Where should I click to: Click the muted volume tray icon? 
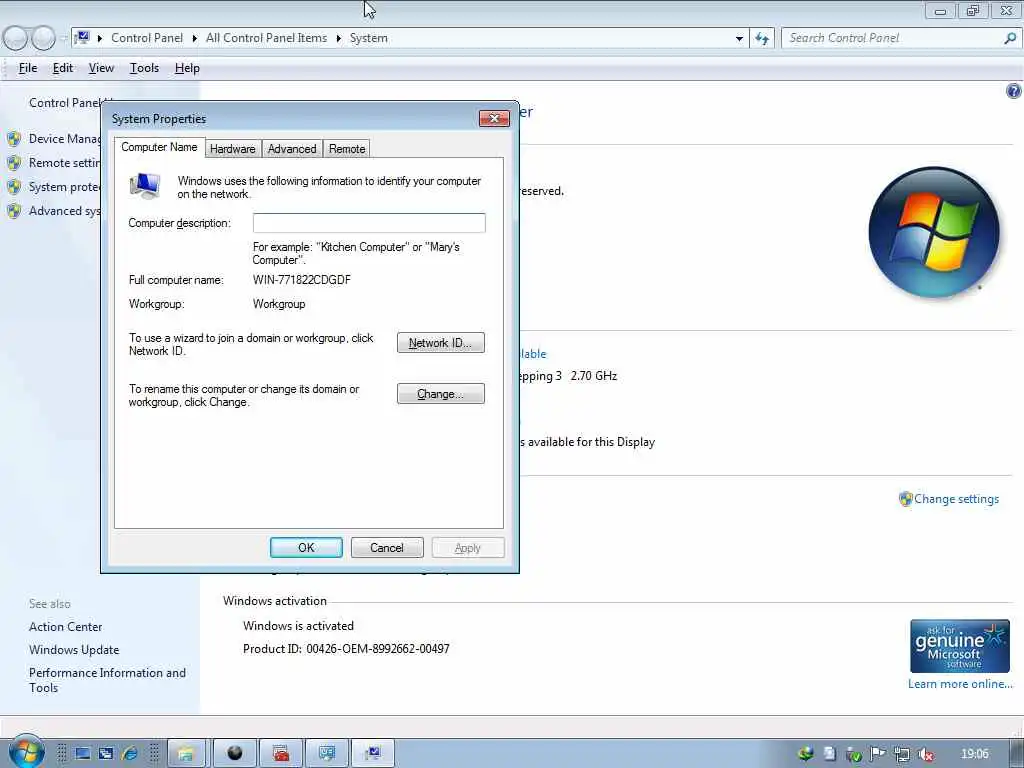(925, 755)
